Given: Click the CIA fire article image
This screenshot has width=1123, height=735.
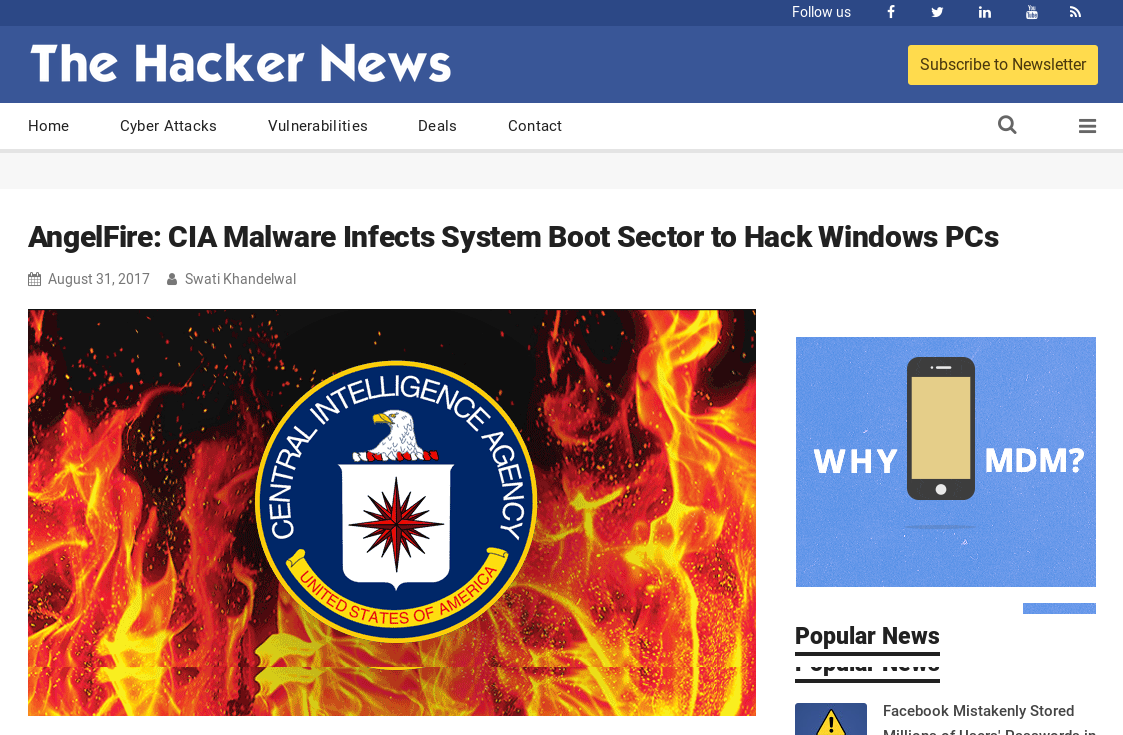Looking at the screenshot, I should click(392, 512).
